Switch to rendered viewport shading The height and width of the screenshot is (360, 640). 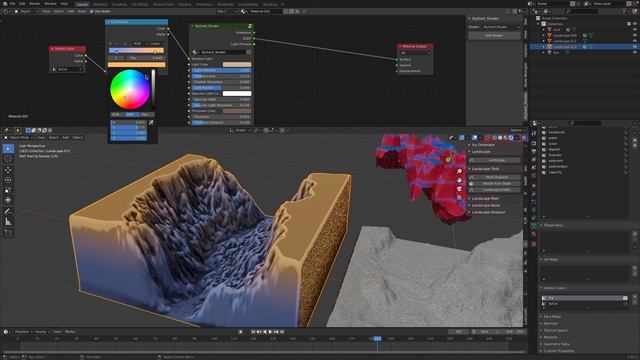click(511, 138)
